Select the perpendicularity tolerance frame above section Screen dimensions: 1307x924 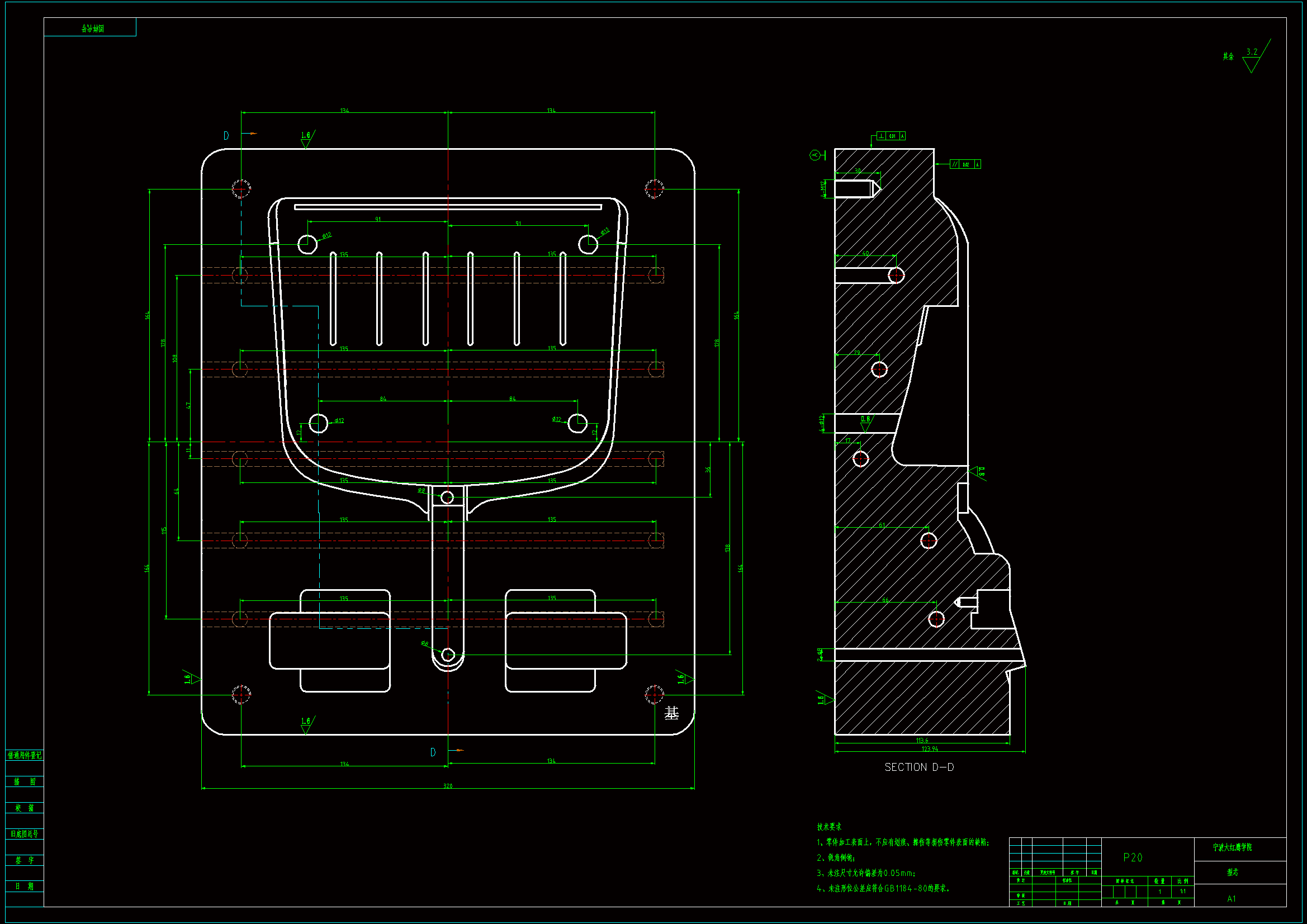[x=891, y=136]
